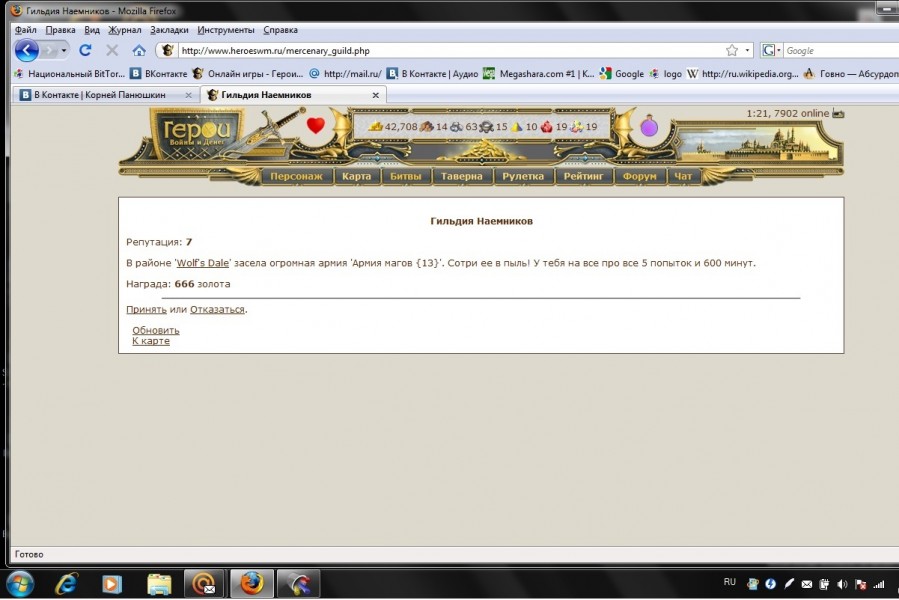The image size is (899, 600).
Task: Open the Национальный BitTor... bookmark
Action: [x=69, y=73]
